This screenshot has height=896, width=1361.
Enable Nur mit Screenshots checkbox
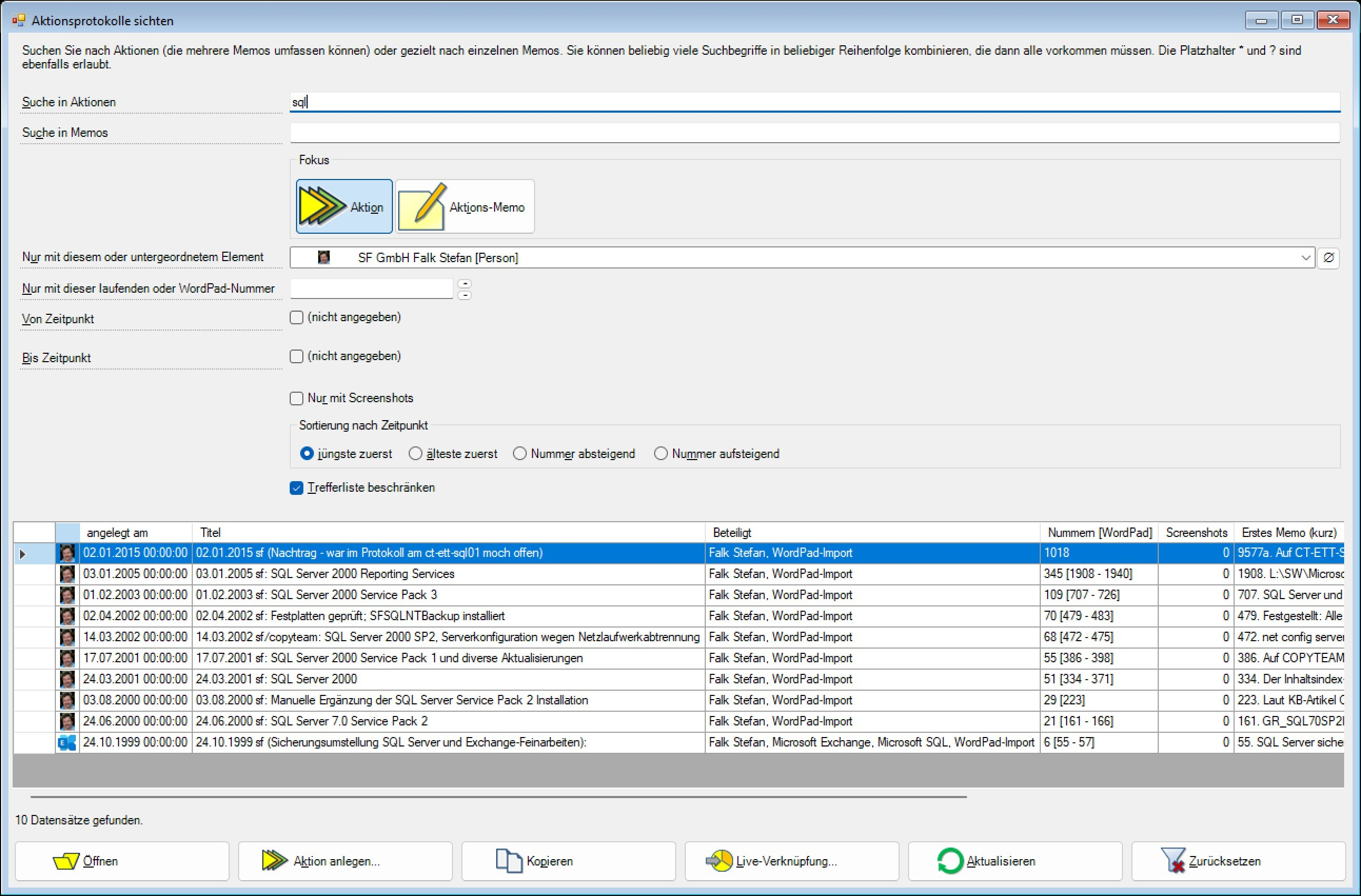point(296,399)
